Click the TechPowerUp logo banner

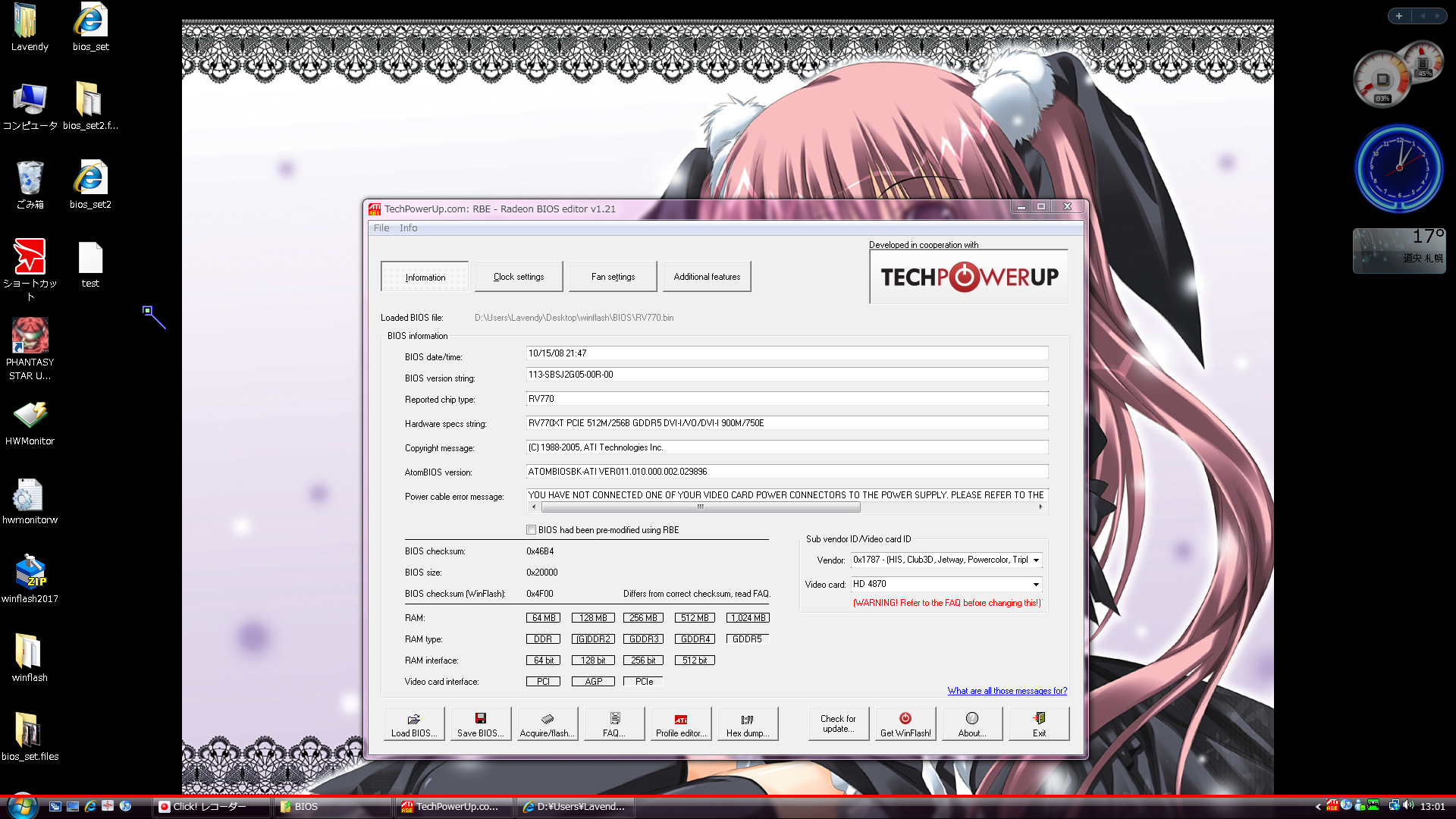pos(969,278)
